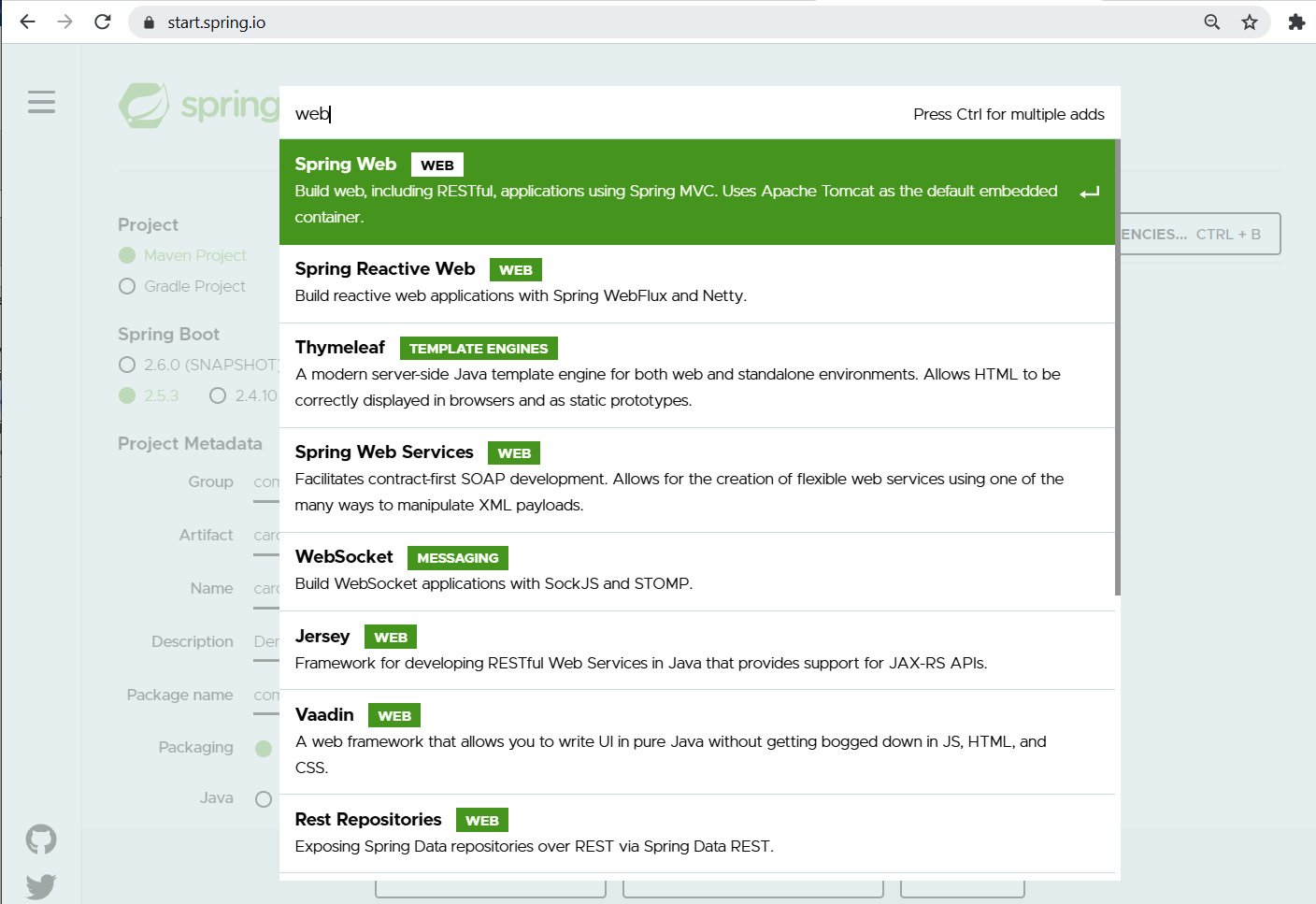The image size is (1316, 904).
Task: Open the Spring logo home link
Action: tap(199, 106)
